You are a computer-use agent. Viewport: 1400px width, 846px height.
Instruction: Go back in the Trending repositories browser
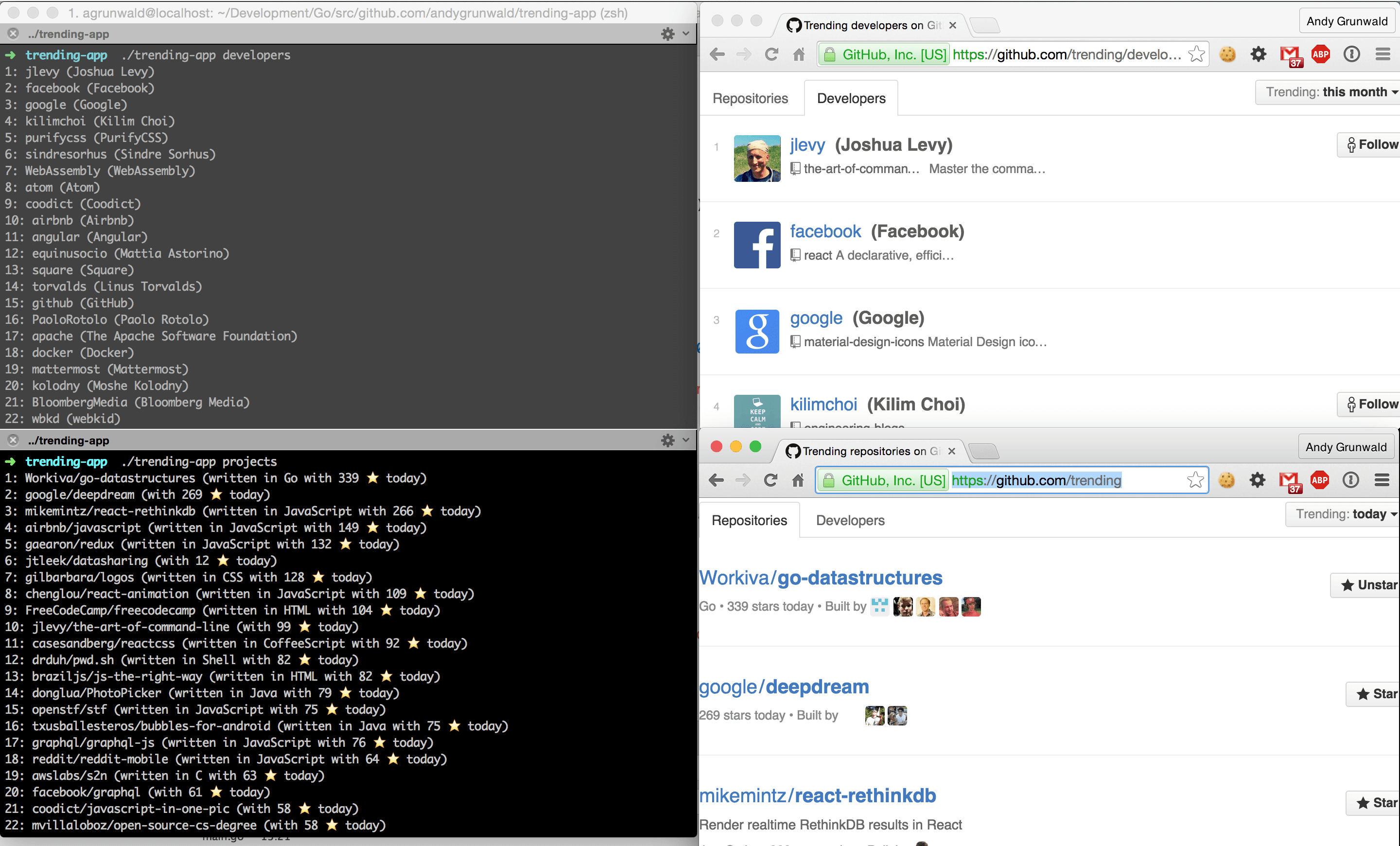tap(717, 480)
